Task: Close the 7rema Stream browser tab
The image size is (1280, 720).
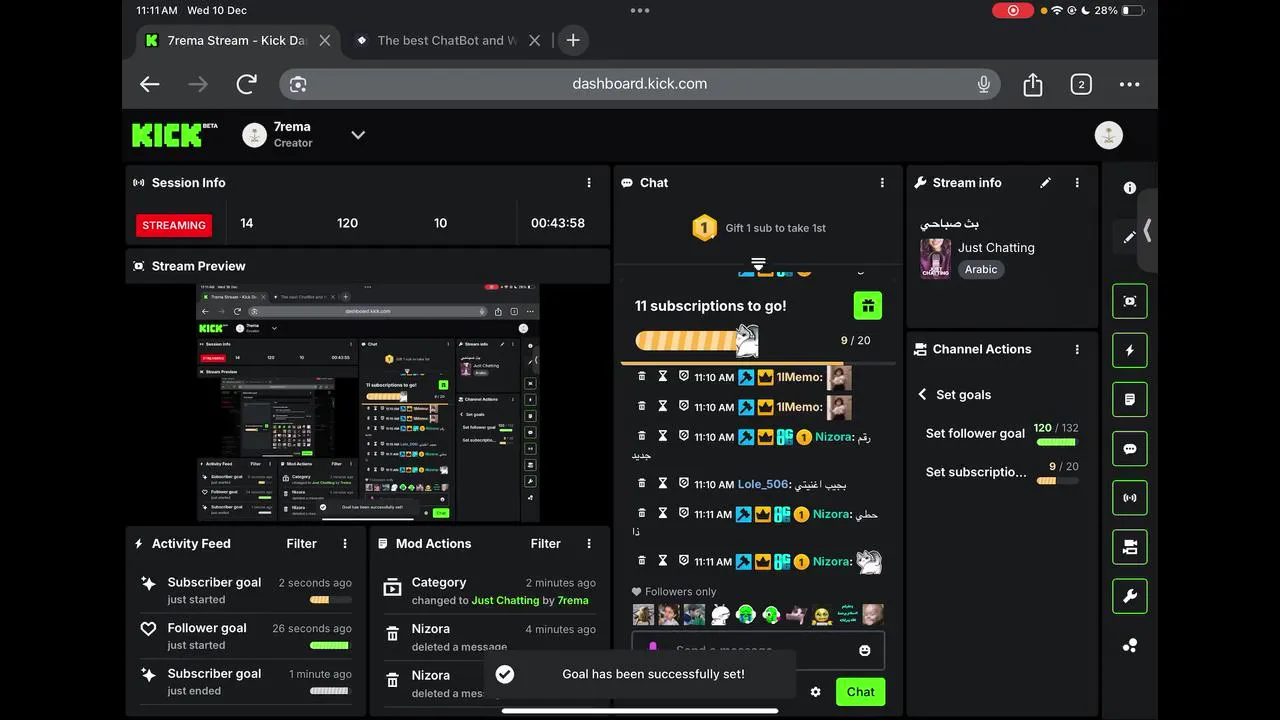Action: click(x=325, y=41)
